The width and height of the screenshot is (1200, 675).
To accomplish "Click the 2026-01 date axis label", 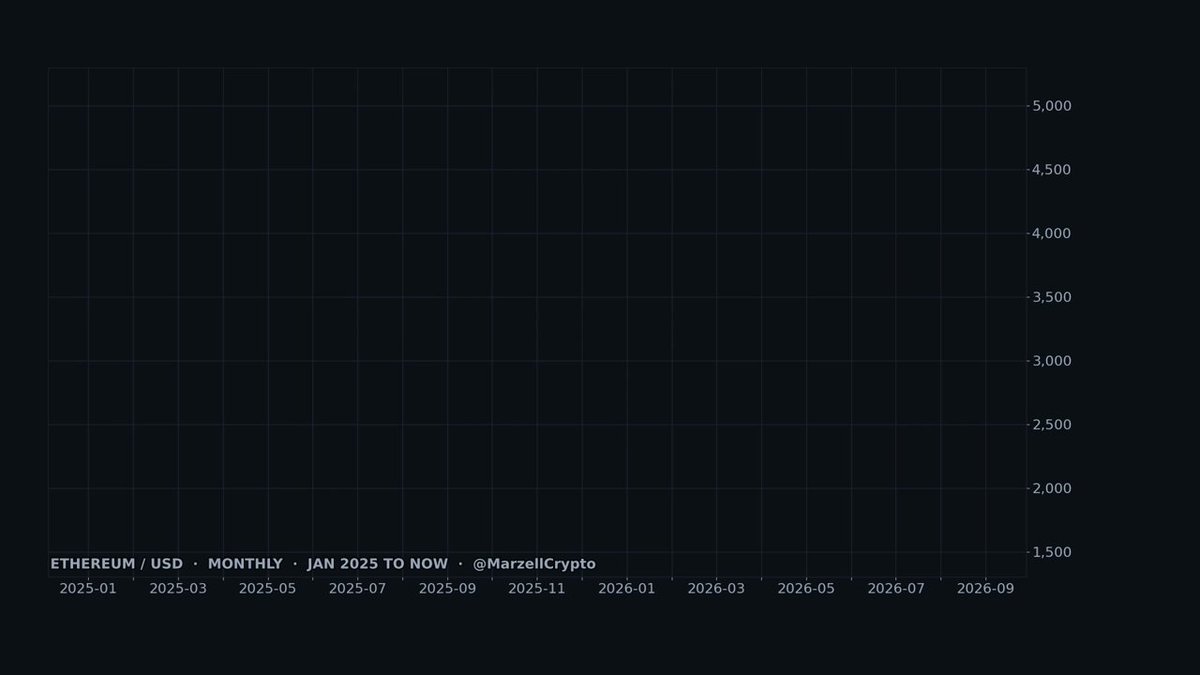I will point(627,589).
